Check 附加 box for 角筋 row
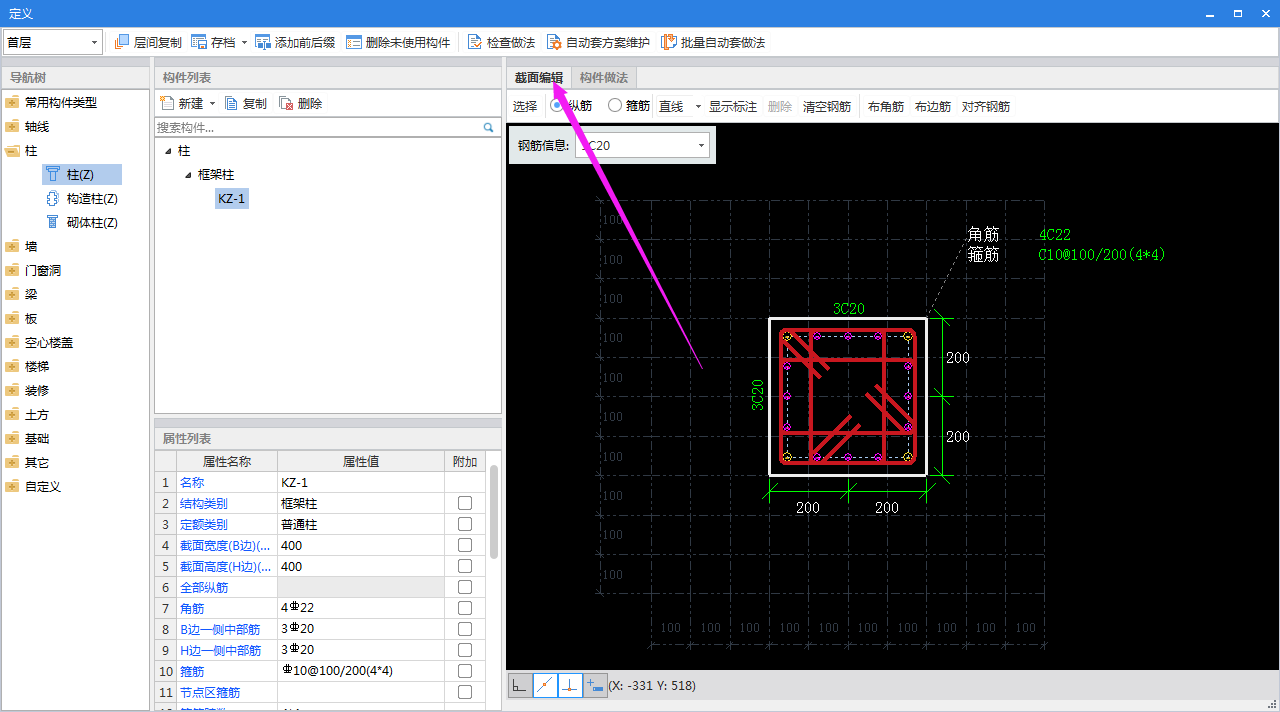This screenshot has height=712, width=1280. (x=465, y=608)
